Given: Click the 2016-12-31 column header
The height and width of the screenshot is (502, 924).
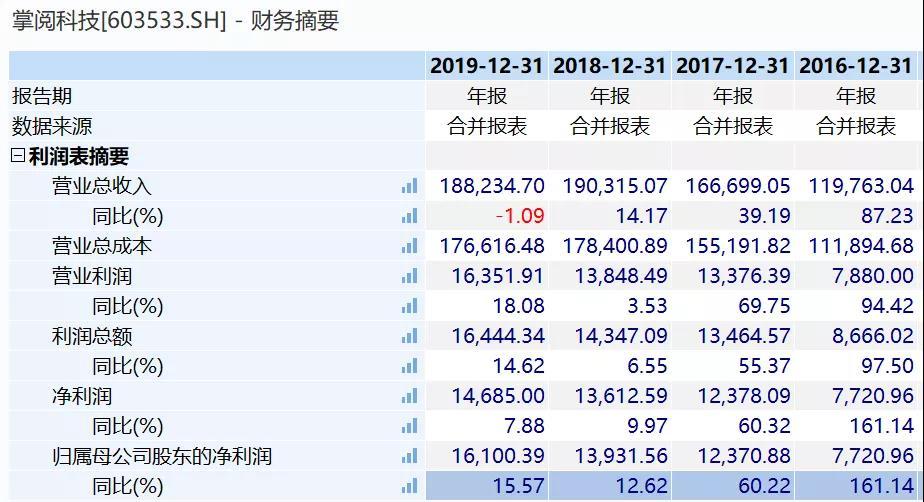Looking at the screenshot, I should click(x=856, y=66).
